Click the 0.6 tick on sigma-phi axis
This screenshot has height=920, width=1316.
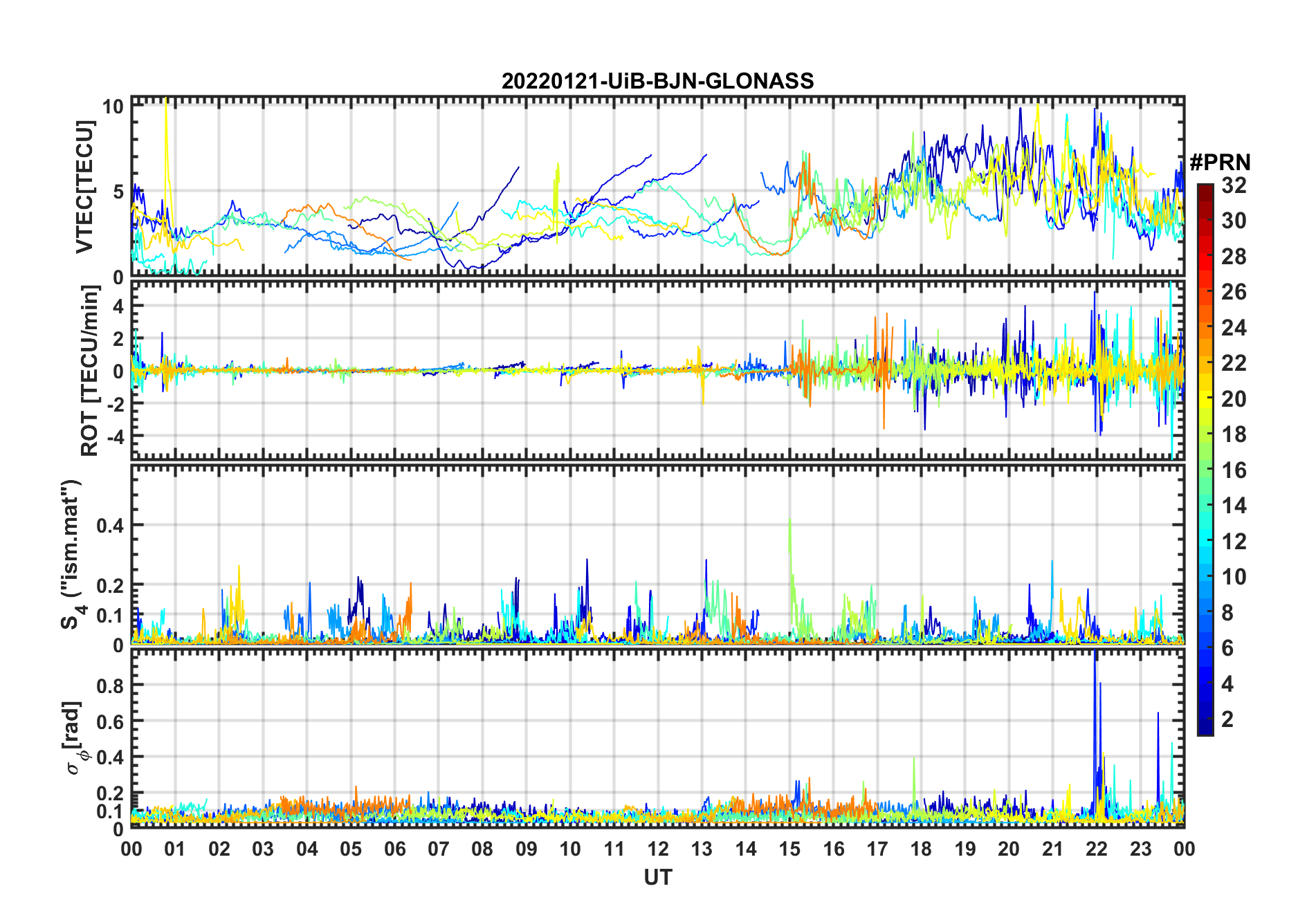pos(110,721)
